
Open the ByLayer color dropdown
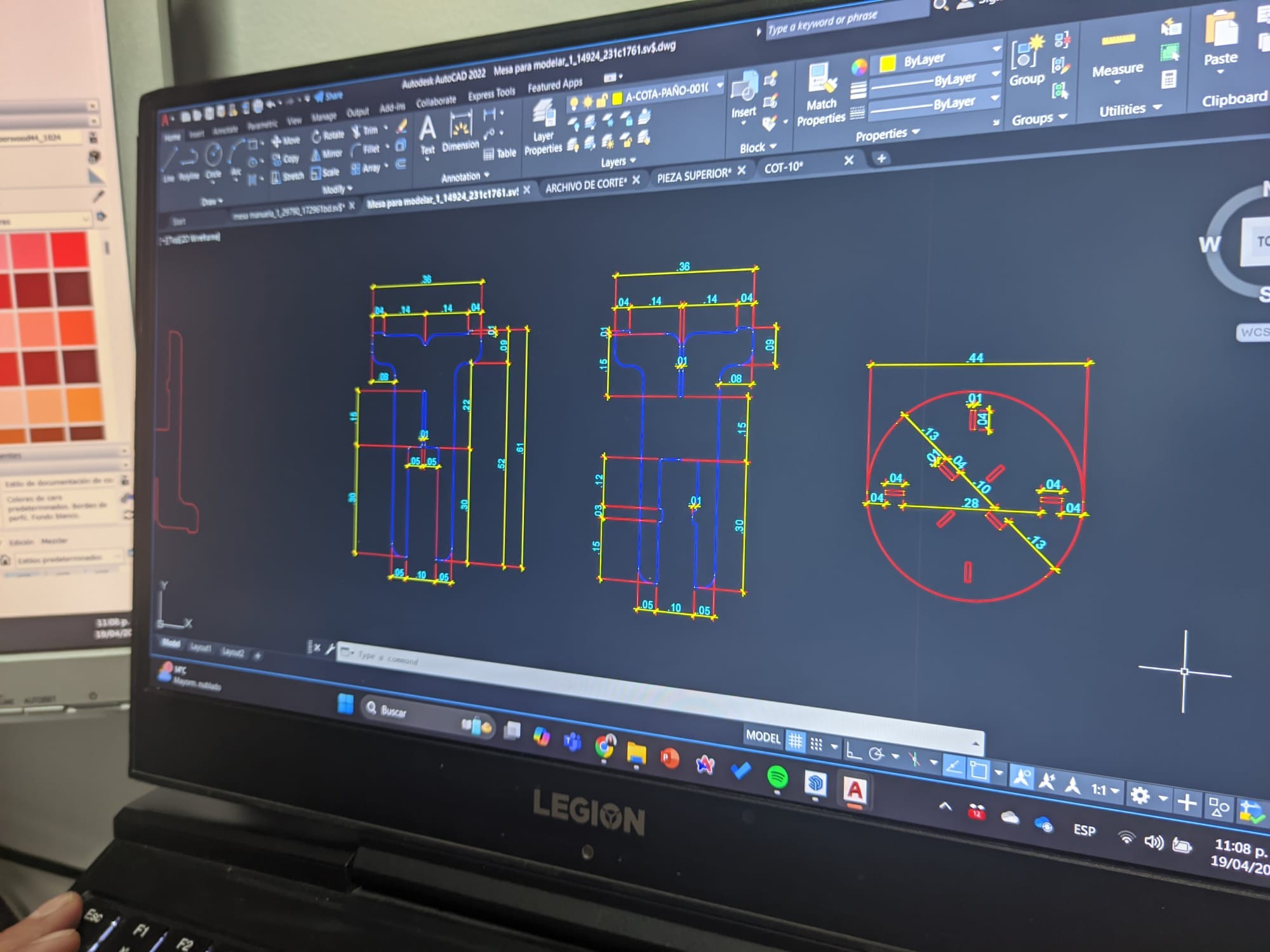pyautogui.click(x=996, y=48)
